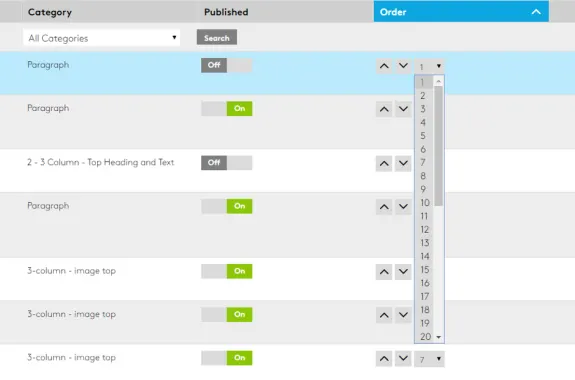
Task: Sort by the Category column header
Action: tap(50, 12)
